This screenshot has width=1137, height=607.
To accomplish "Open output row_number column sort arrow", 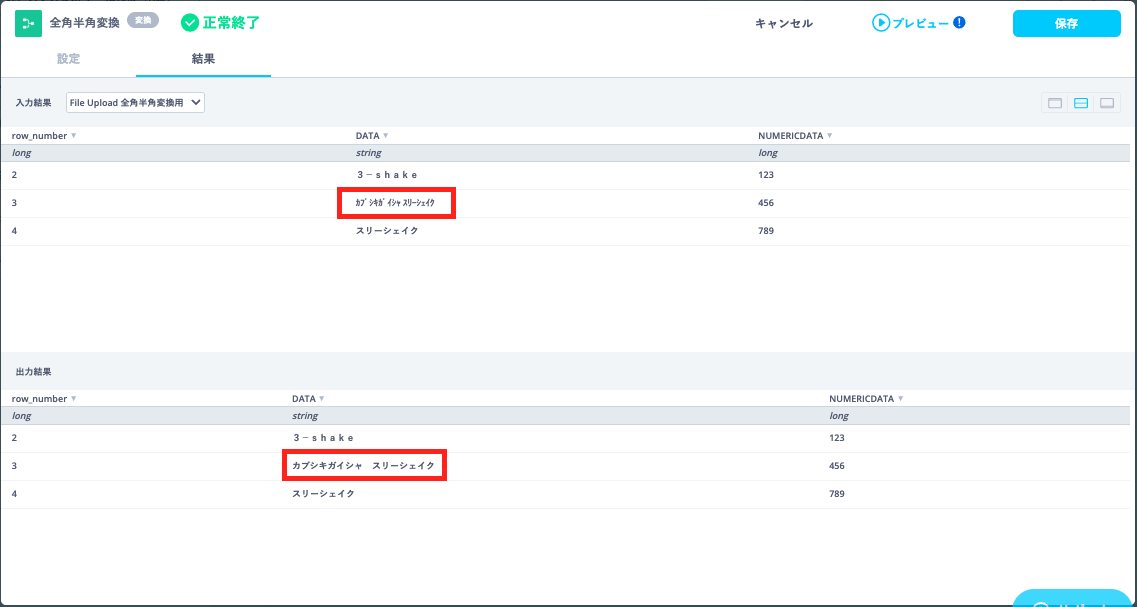I will 74,399.
